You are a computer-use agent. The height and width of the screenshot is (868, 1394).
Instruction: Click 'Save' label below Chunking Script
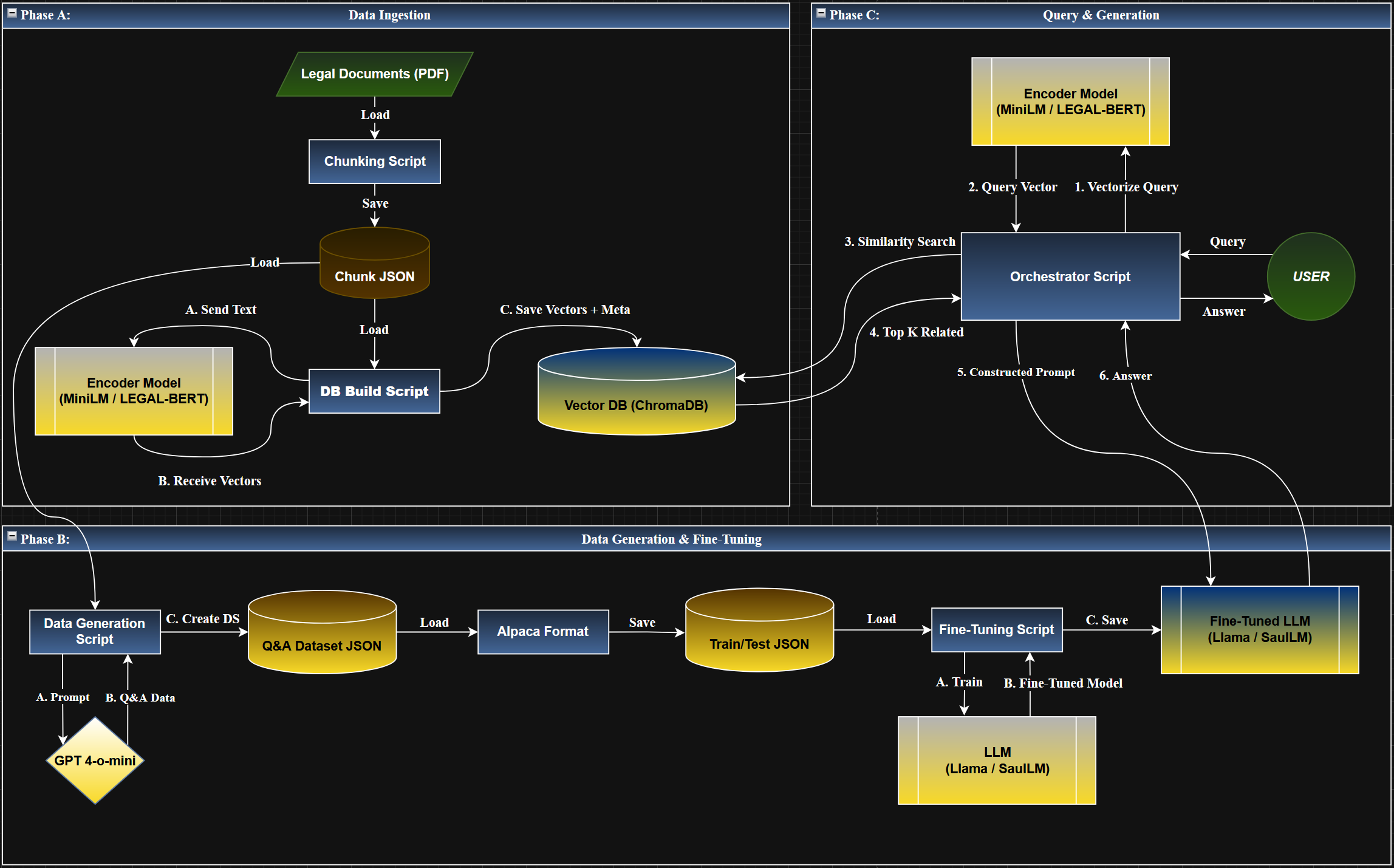375,203
